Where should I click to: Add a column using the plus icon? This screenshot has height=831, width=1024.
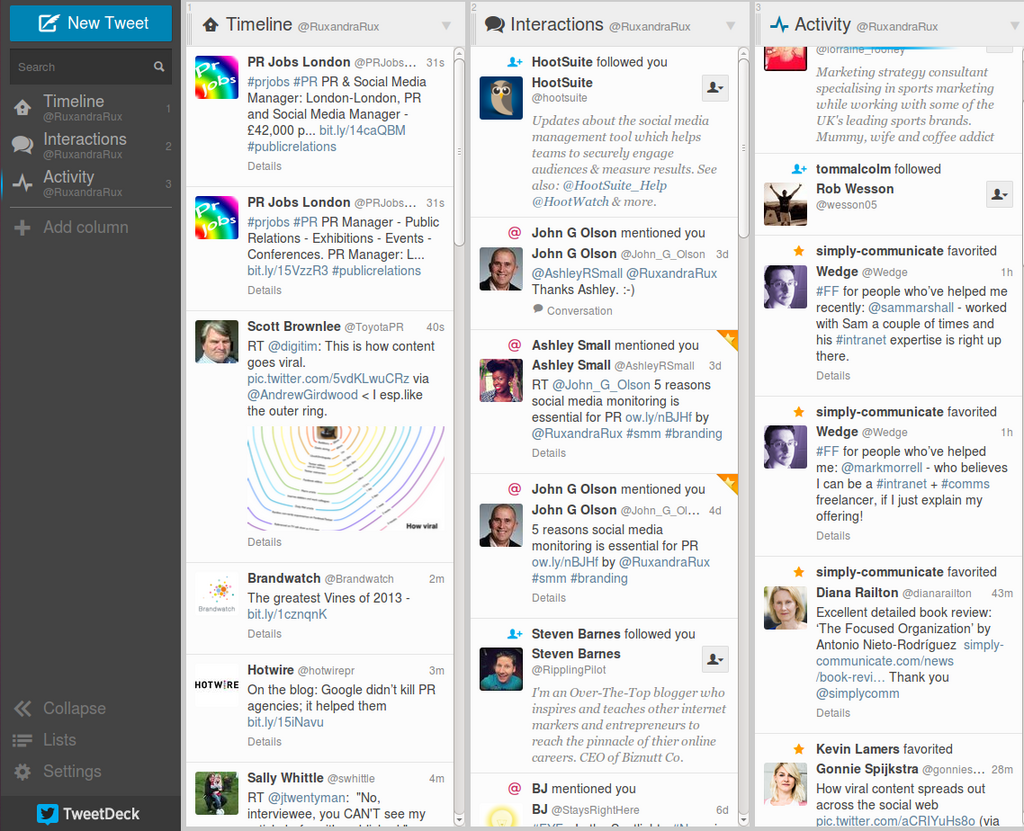(x=22, y=227)
